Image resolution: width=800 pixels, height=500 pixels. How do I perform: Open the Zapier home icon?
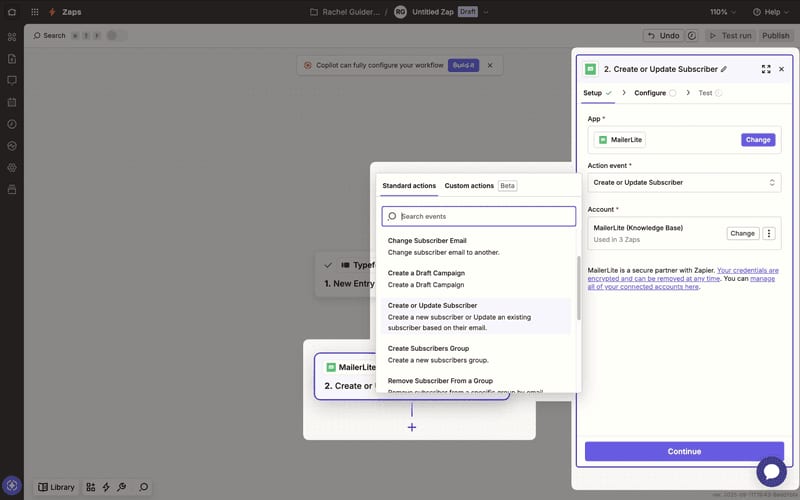pos(12,12)
